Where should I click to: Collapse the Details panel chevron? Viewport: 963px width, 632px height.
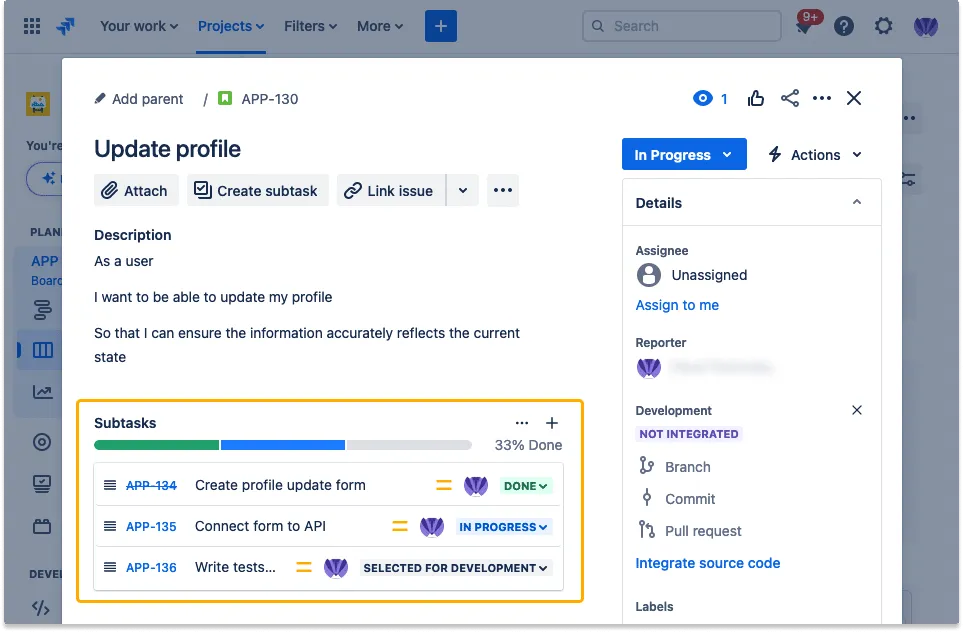click(857, 202)
